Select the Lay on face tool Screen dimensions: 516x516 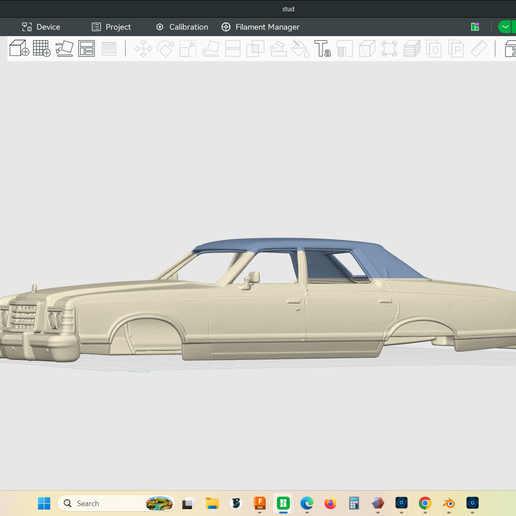[211, 49]
